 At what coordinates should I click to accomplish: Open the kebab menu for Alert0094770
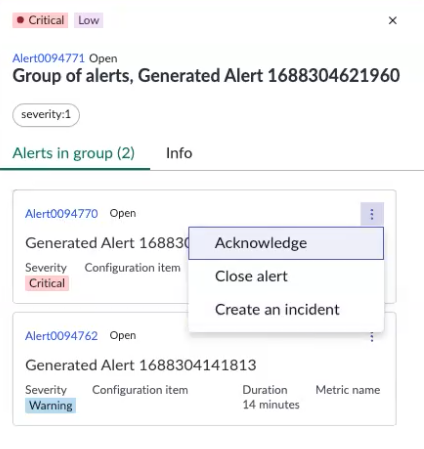(372, 214)
